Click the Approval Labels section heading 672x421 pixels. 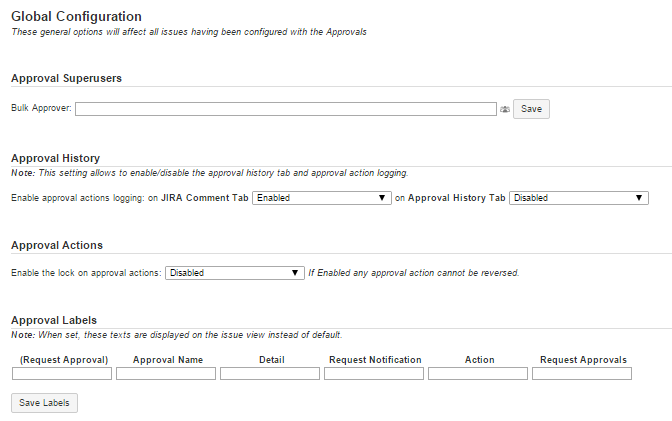(54, 320)
